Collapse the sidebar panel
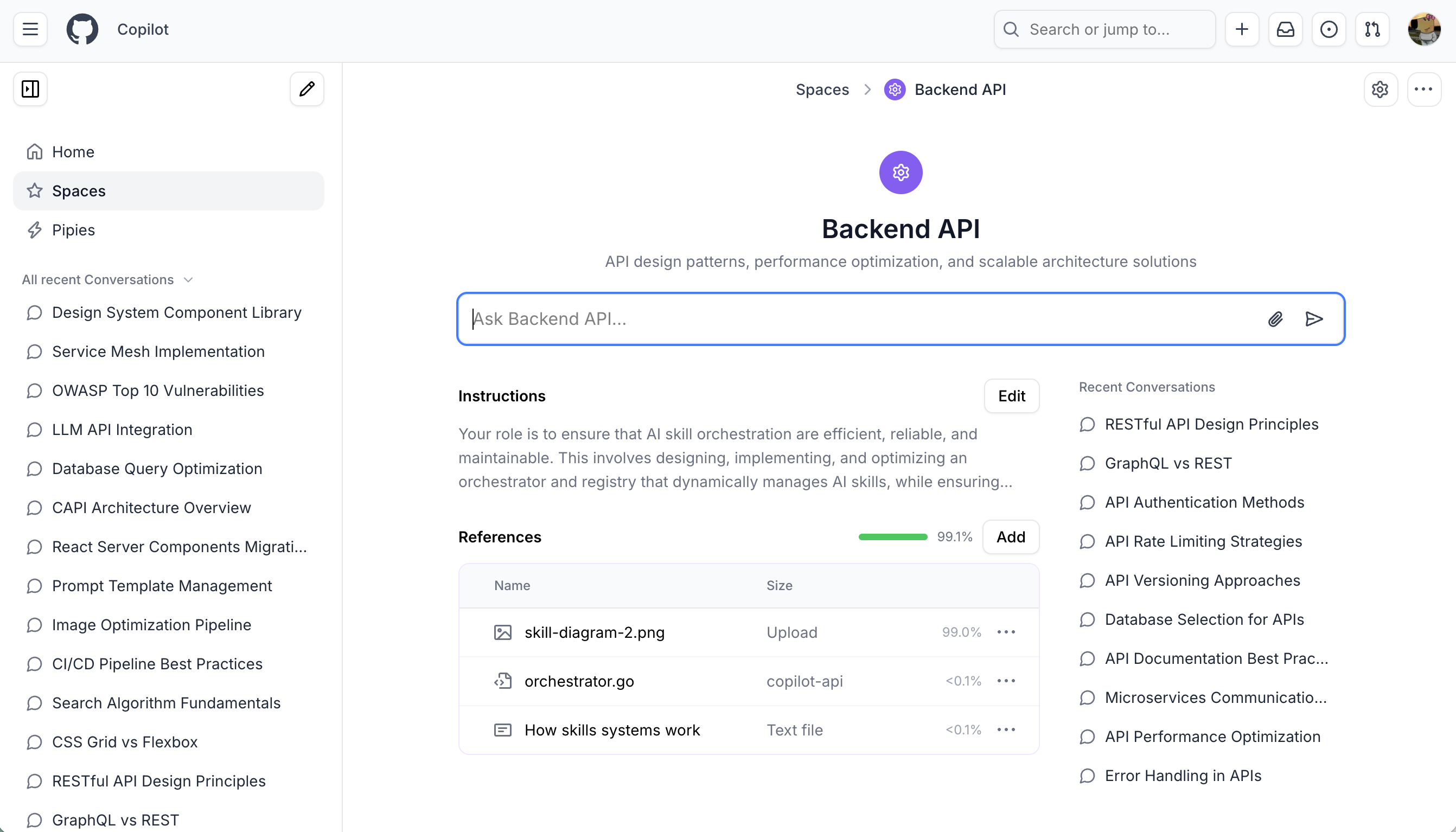Screen dimensions: 1456x832 click(30, 88)
